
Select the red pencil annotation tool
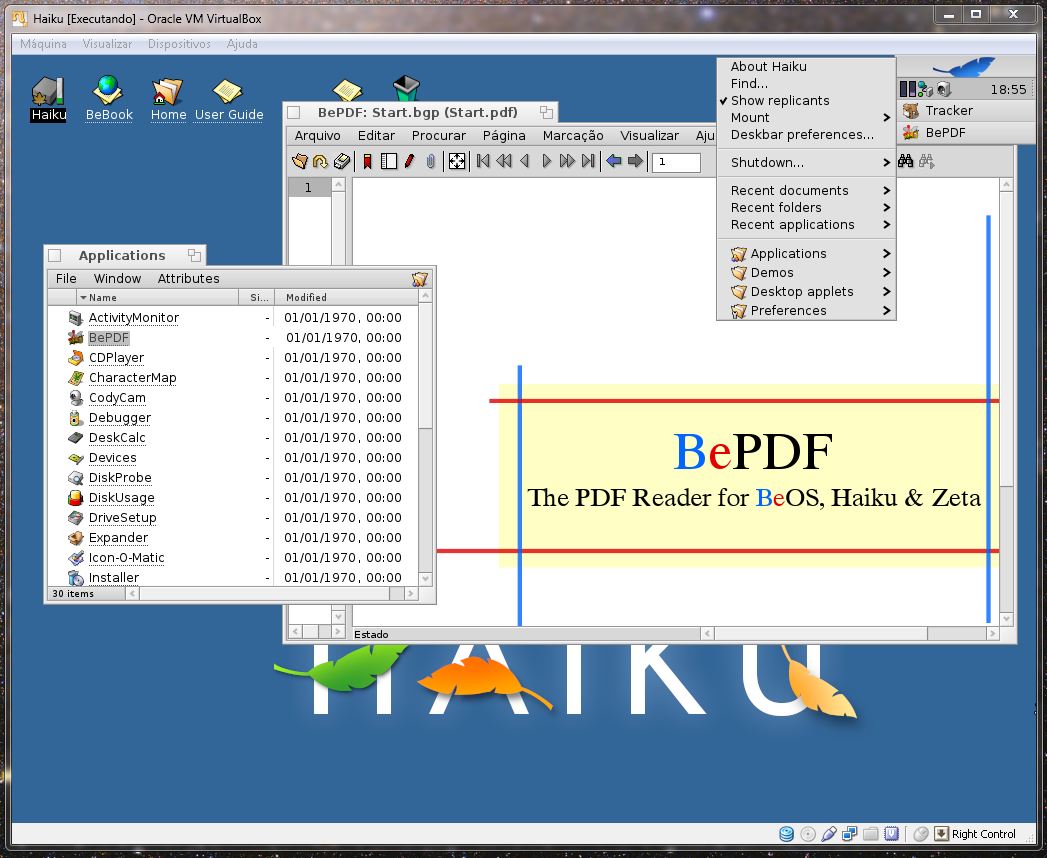410,161
